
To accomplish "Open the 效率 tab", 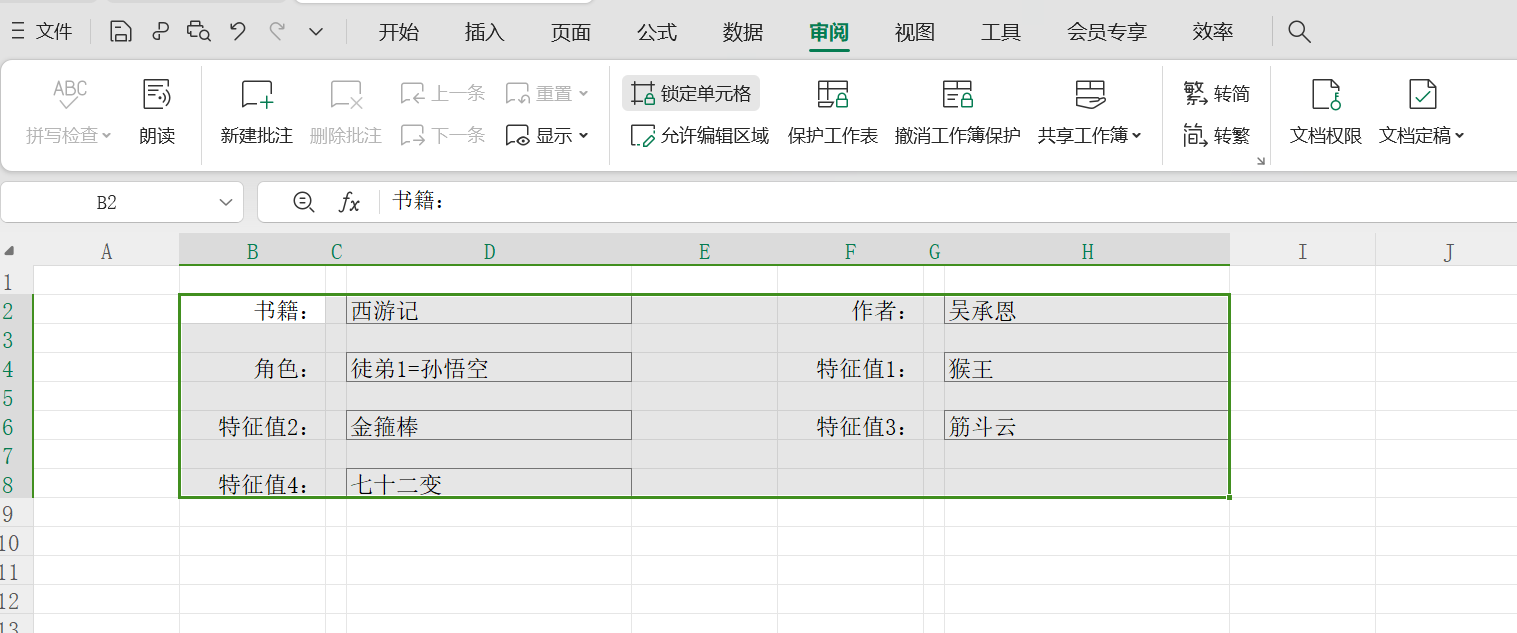I will 1213,32.
